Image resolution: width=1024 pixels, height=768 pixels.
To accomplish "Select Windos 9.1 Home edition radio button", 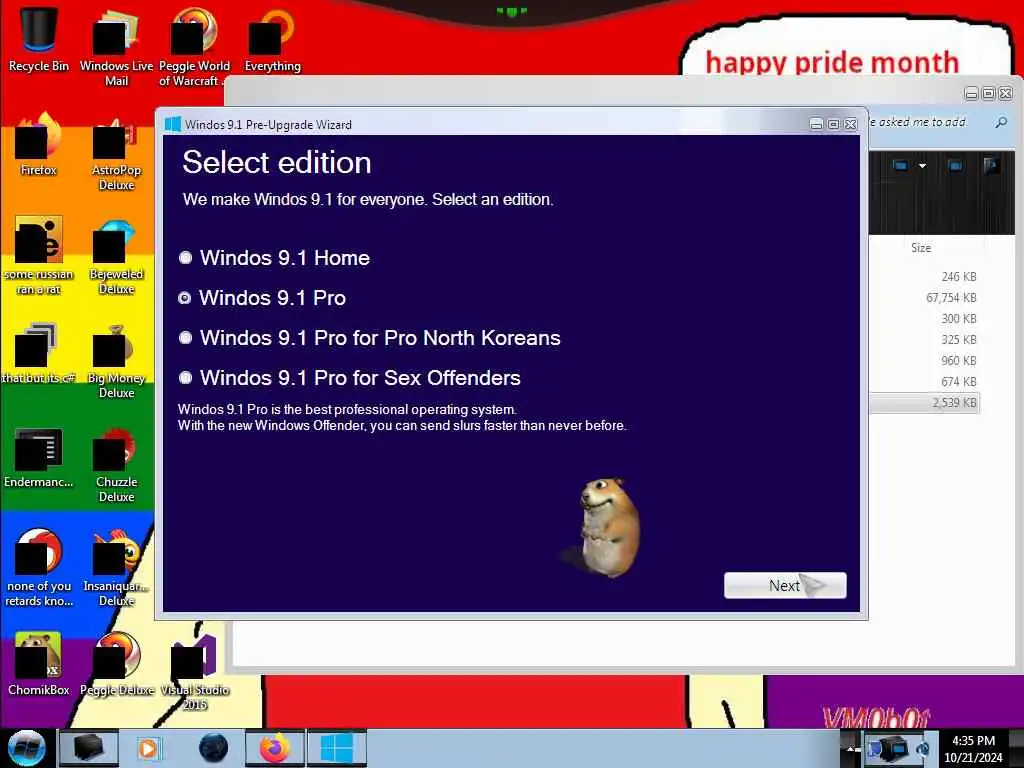I will tap(185, 257).
